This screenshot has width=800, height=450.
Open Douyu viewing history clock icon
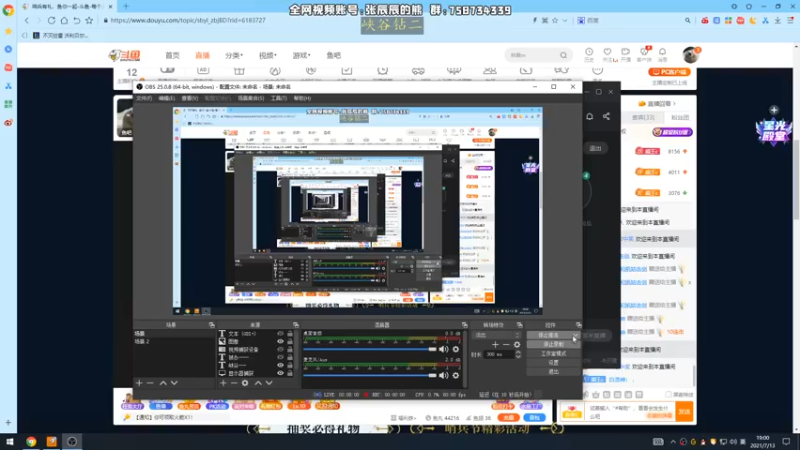(589, 54)
